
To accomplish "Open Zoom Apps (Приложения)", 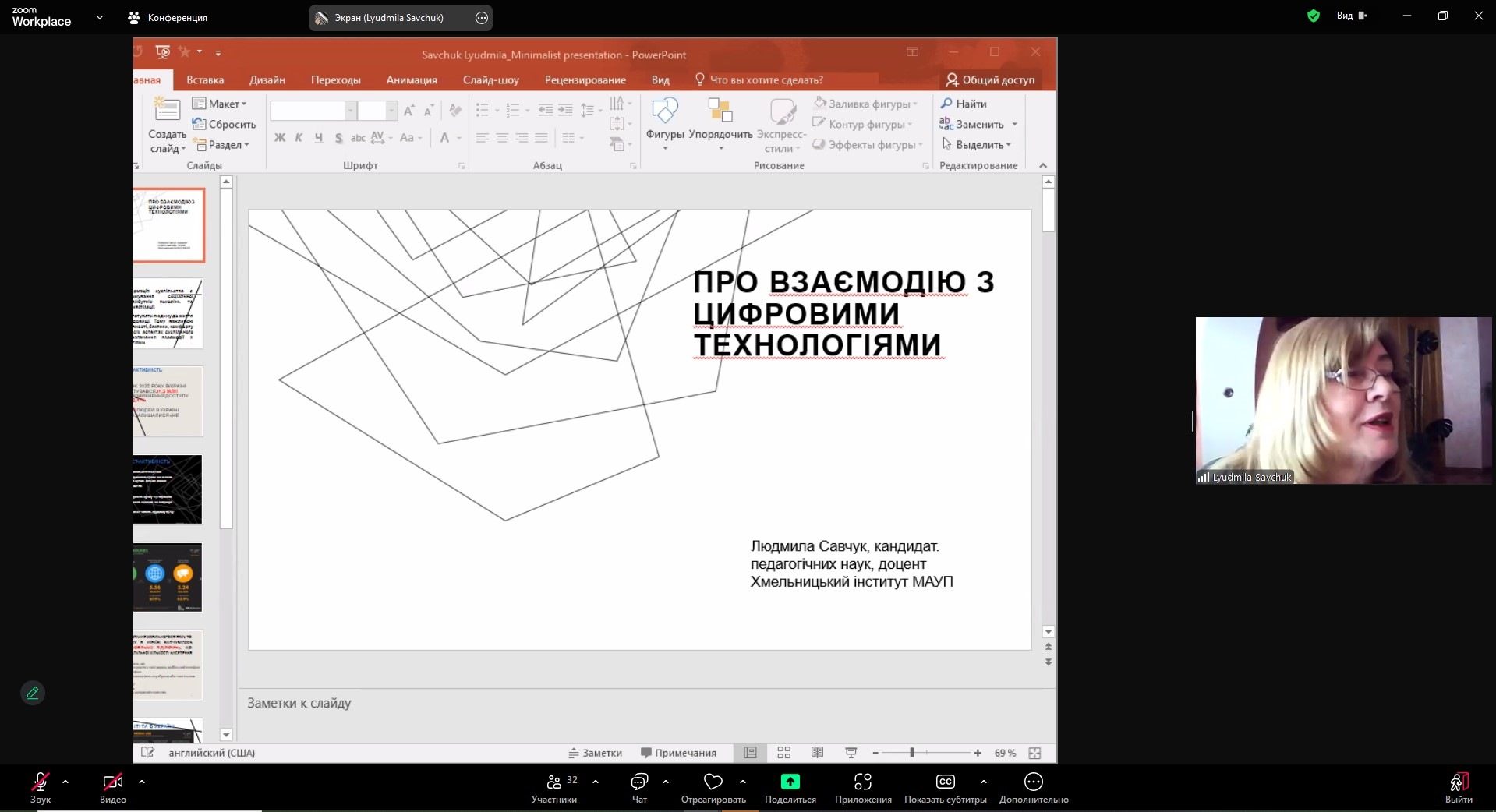I will click(862, 782).
